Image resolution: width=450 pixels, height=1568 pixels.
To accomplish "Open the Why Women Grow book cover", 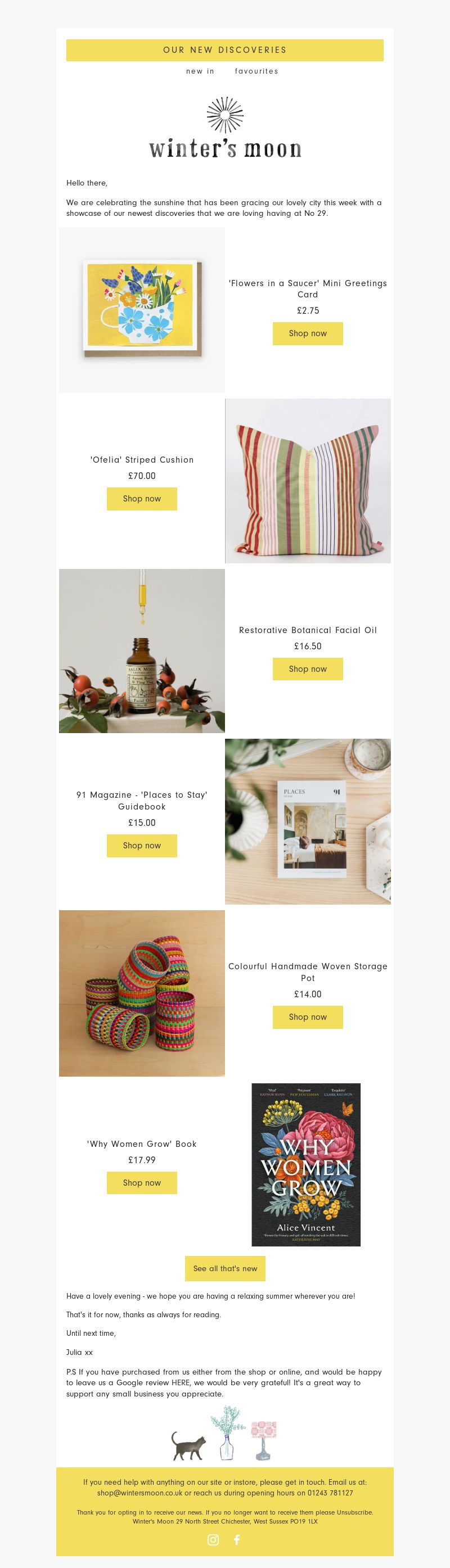I will click(307, 1164).
